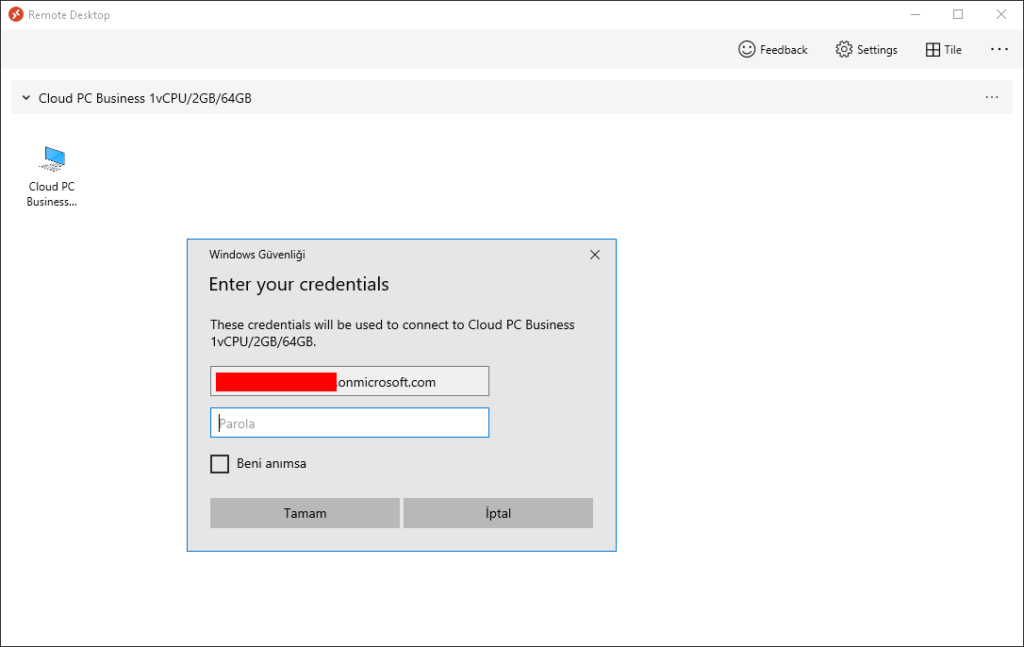Switch to Tile view
Screen dimensions: 1024x647
tap(944, 50)
